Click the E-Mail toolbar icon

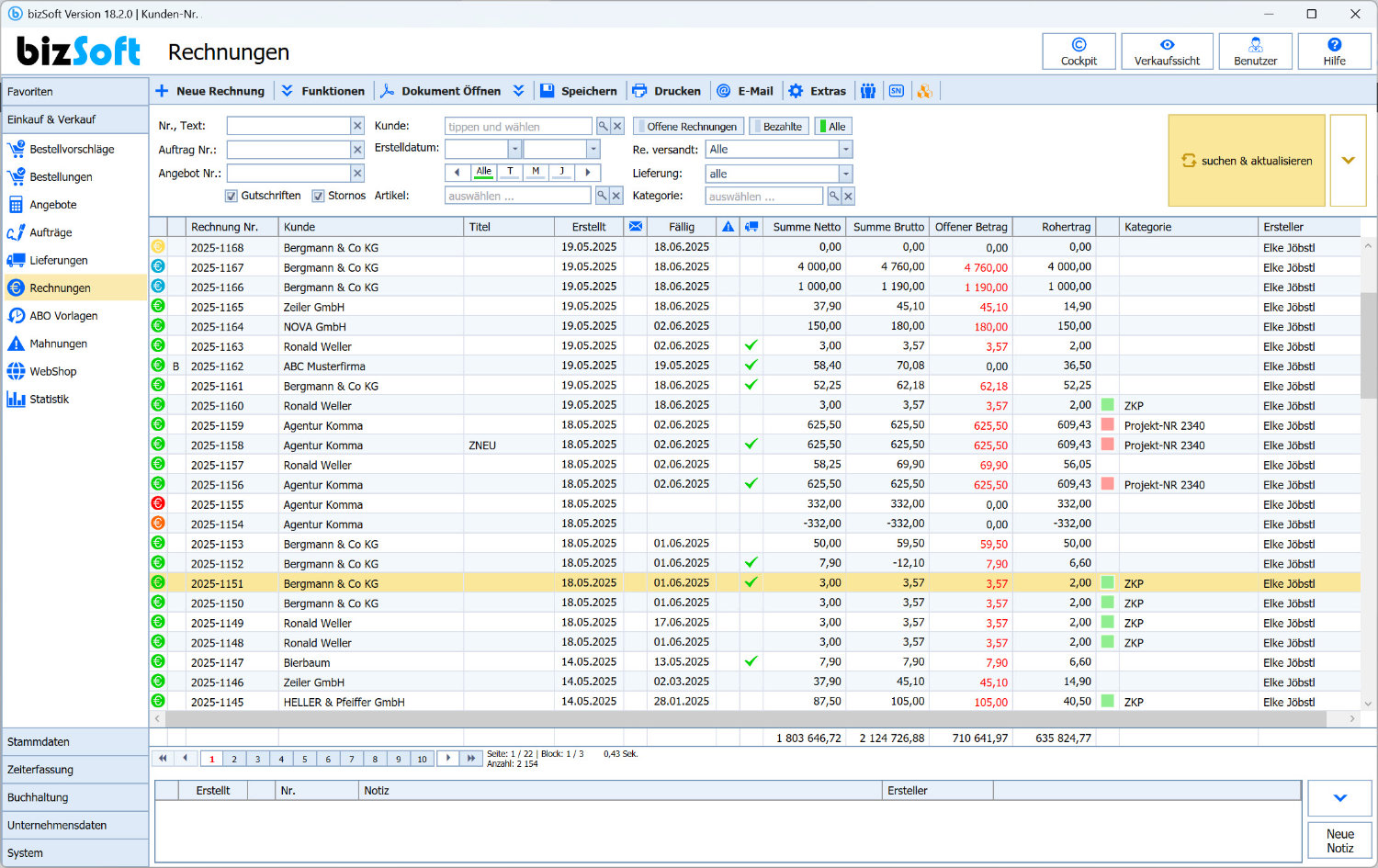pos(724,91)
